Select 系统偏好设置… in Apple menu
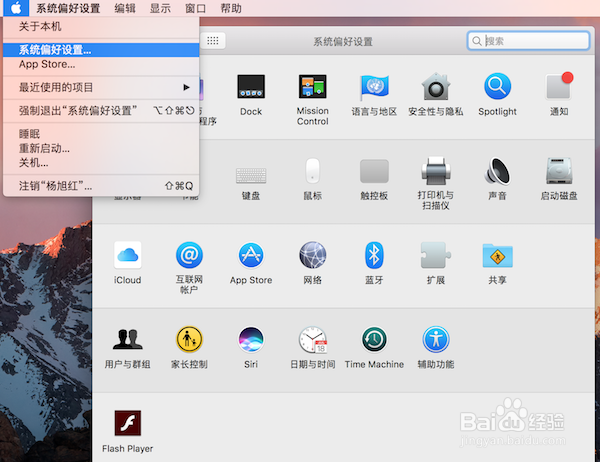Viewport: 600px width, 462px height. click(101, 50)
